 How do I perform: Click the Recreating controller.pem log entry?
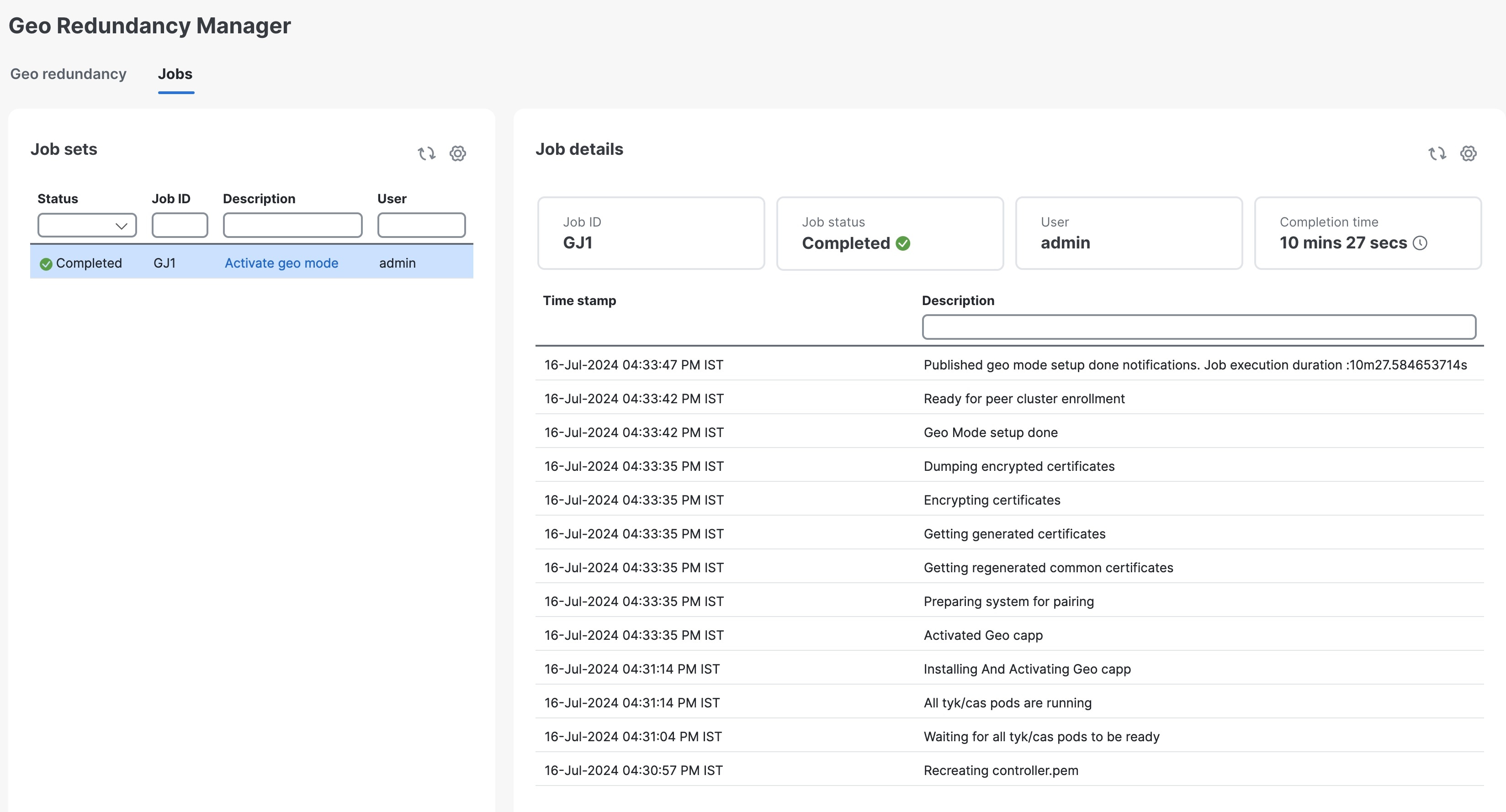coord(1001,770)
